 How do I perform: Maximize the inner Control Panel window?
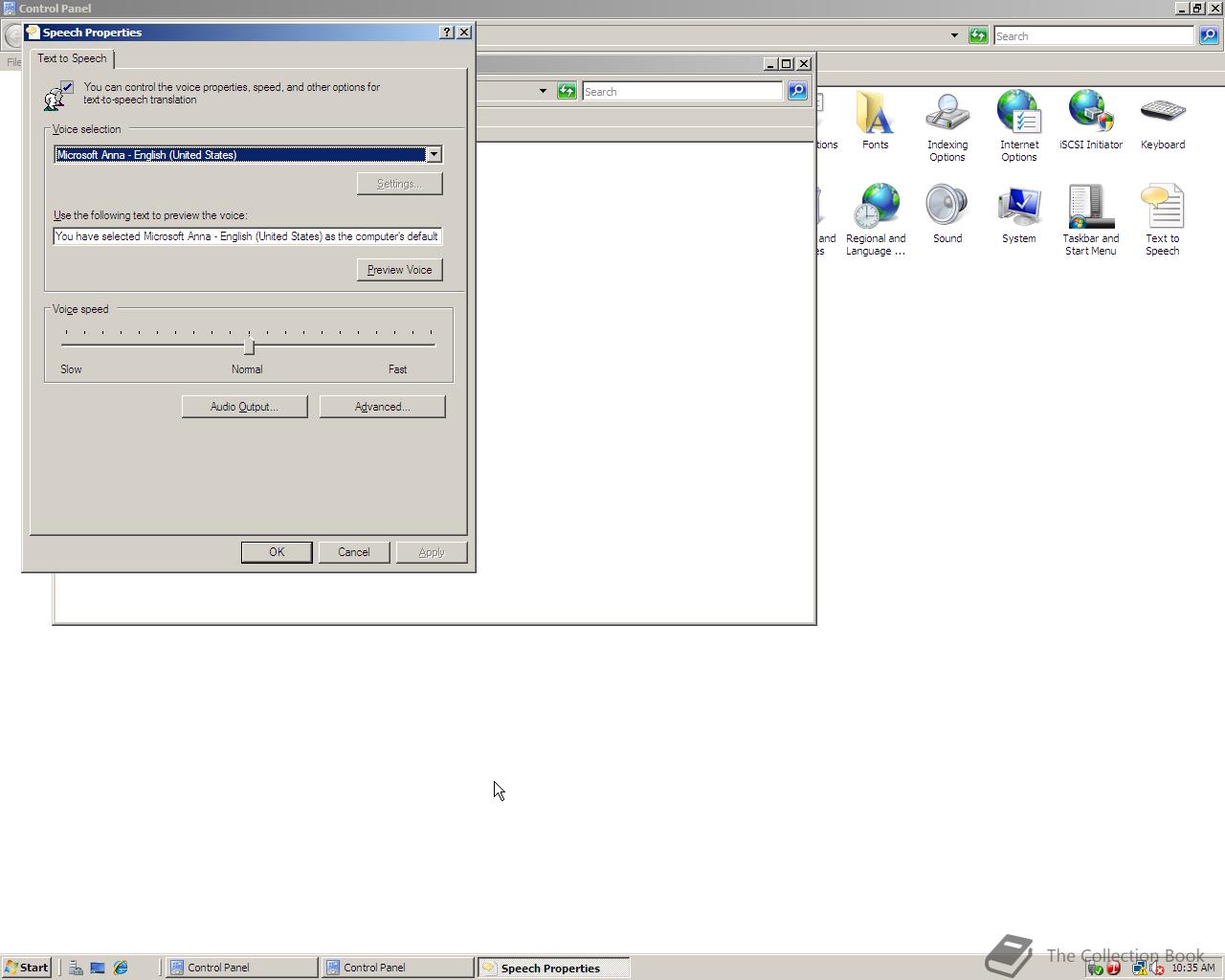click(787, 63)
